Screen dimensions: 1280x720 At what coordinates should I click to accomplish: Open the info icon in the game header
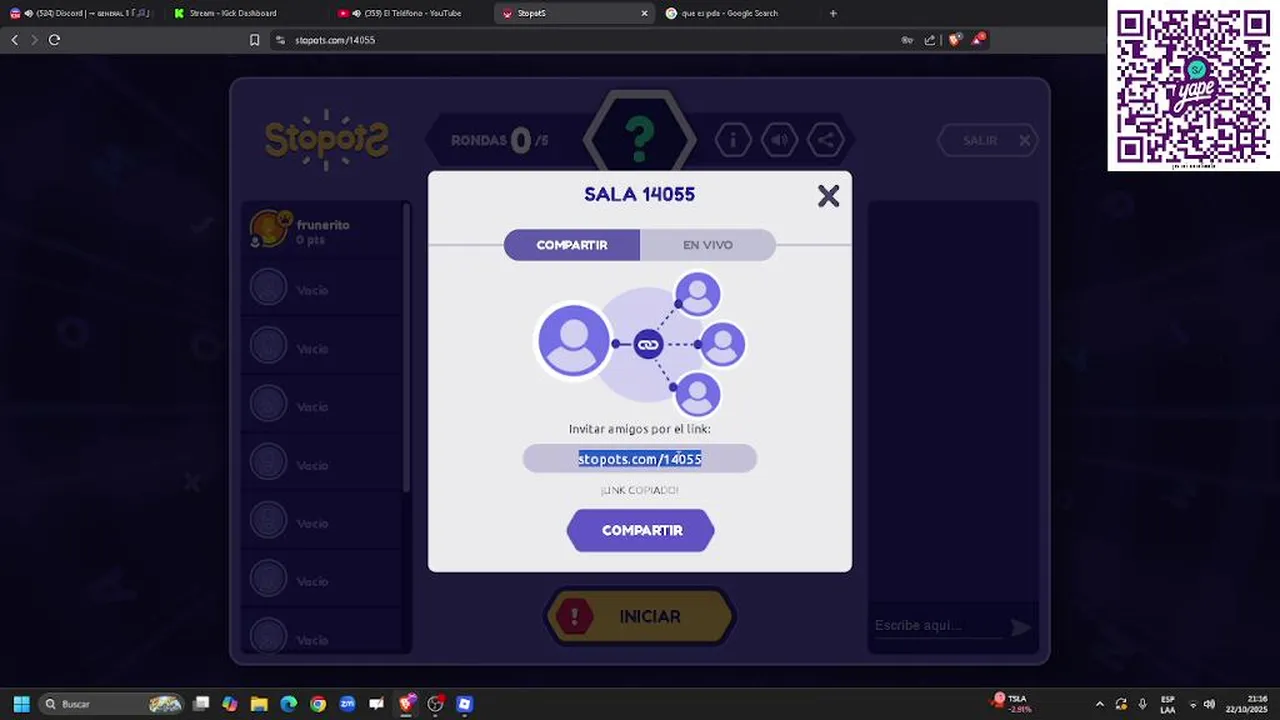(x=733, y=140)
